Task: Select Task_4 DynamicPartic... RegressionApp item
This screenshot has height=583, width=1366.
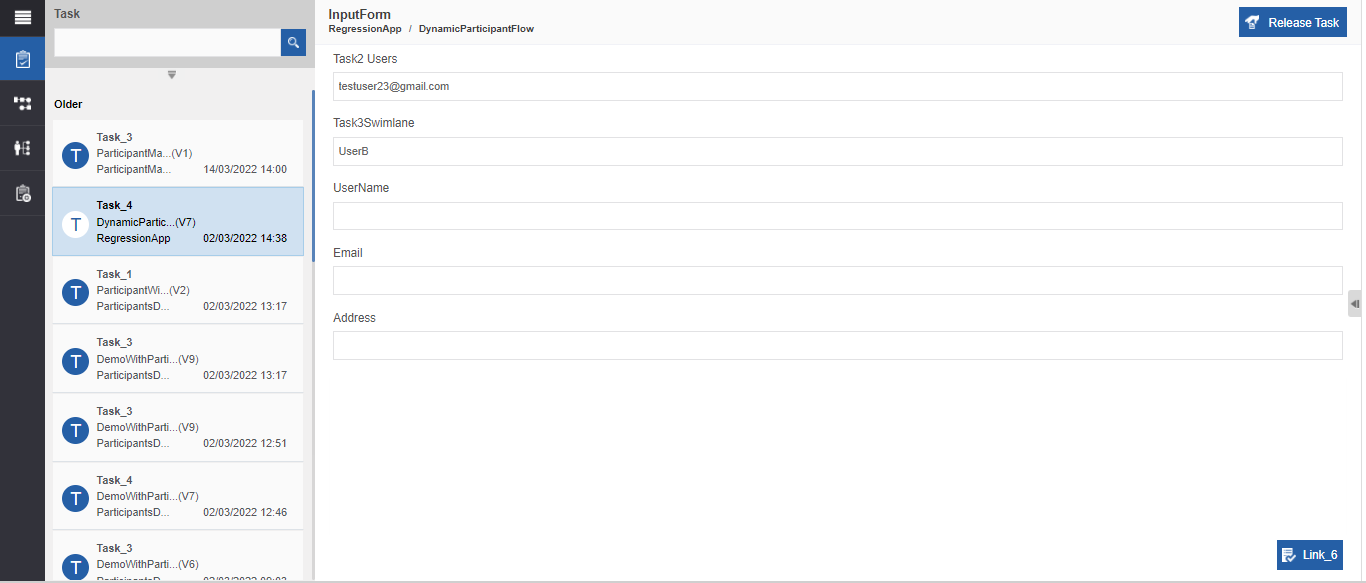Action: click(178, 222)
